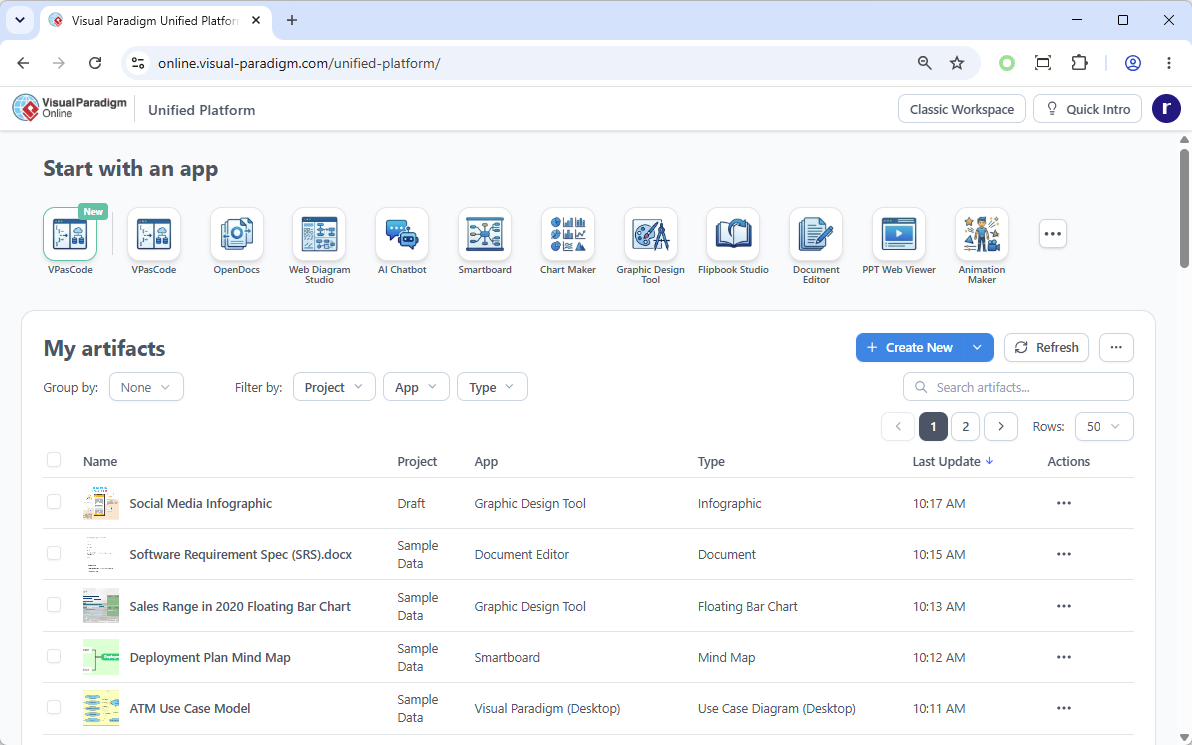Open the Animation Maker app
1192x745 pixels.
[981, 234]
